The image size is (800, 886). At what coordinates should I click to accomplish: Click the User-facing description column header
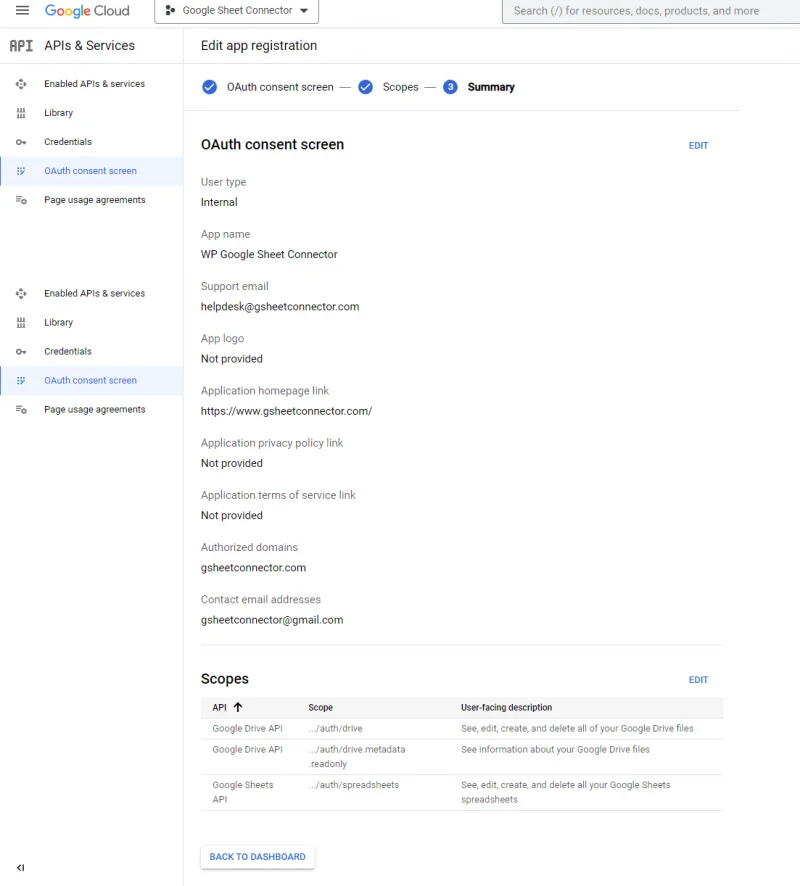(x=506, y=707)
